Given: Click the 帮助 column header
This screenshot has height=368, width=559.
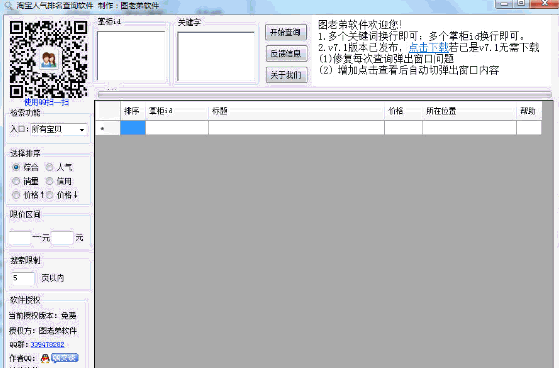Looking at the screenshot, I should (x=529, y=111).
